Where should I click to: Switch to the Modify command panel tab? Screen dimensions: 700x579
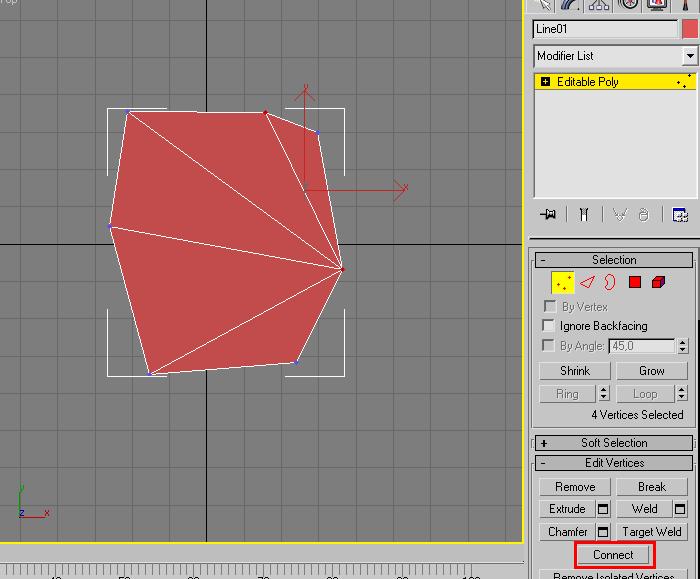click(569, 5)
